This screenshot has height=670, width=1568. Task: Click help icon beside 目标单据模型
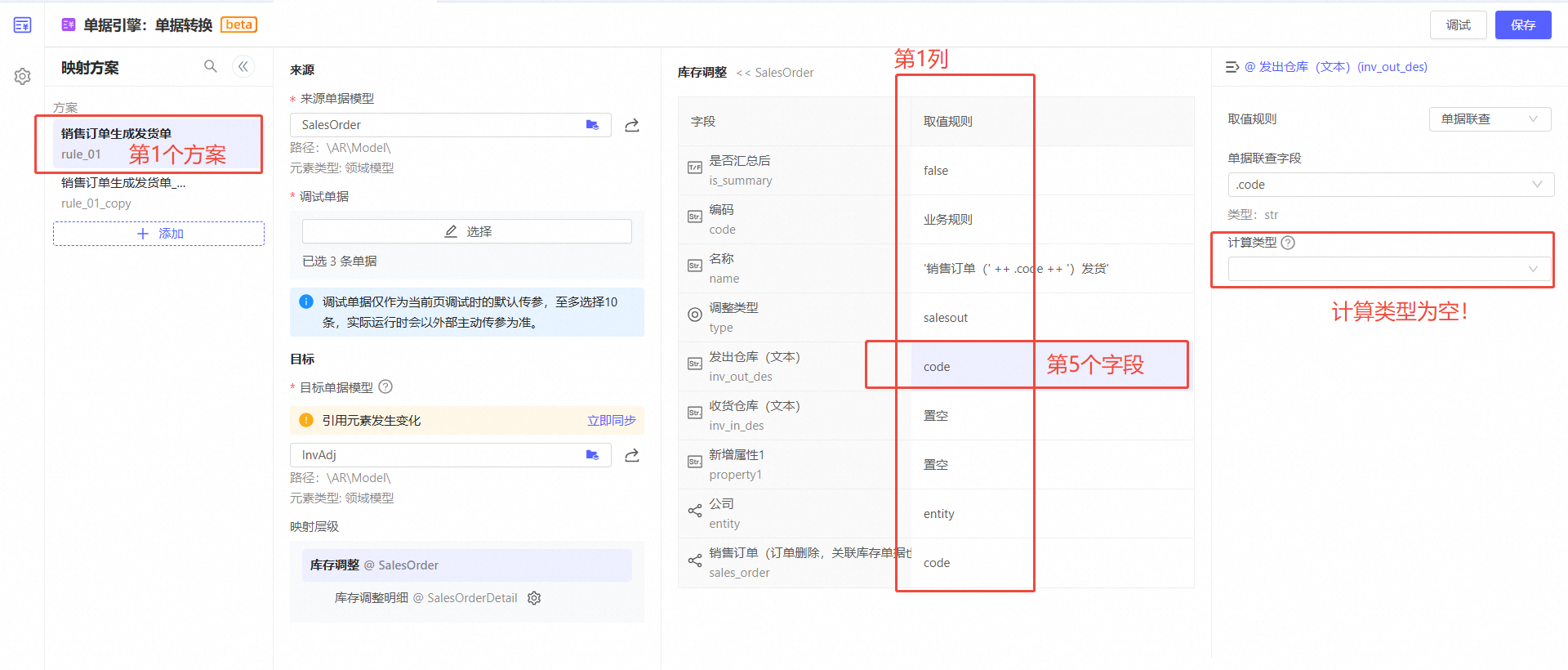coord(385,387)
